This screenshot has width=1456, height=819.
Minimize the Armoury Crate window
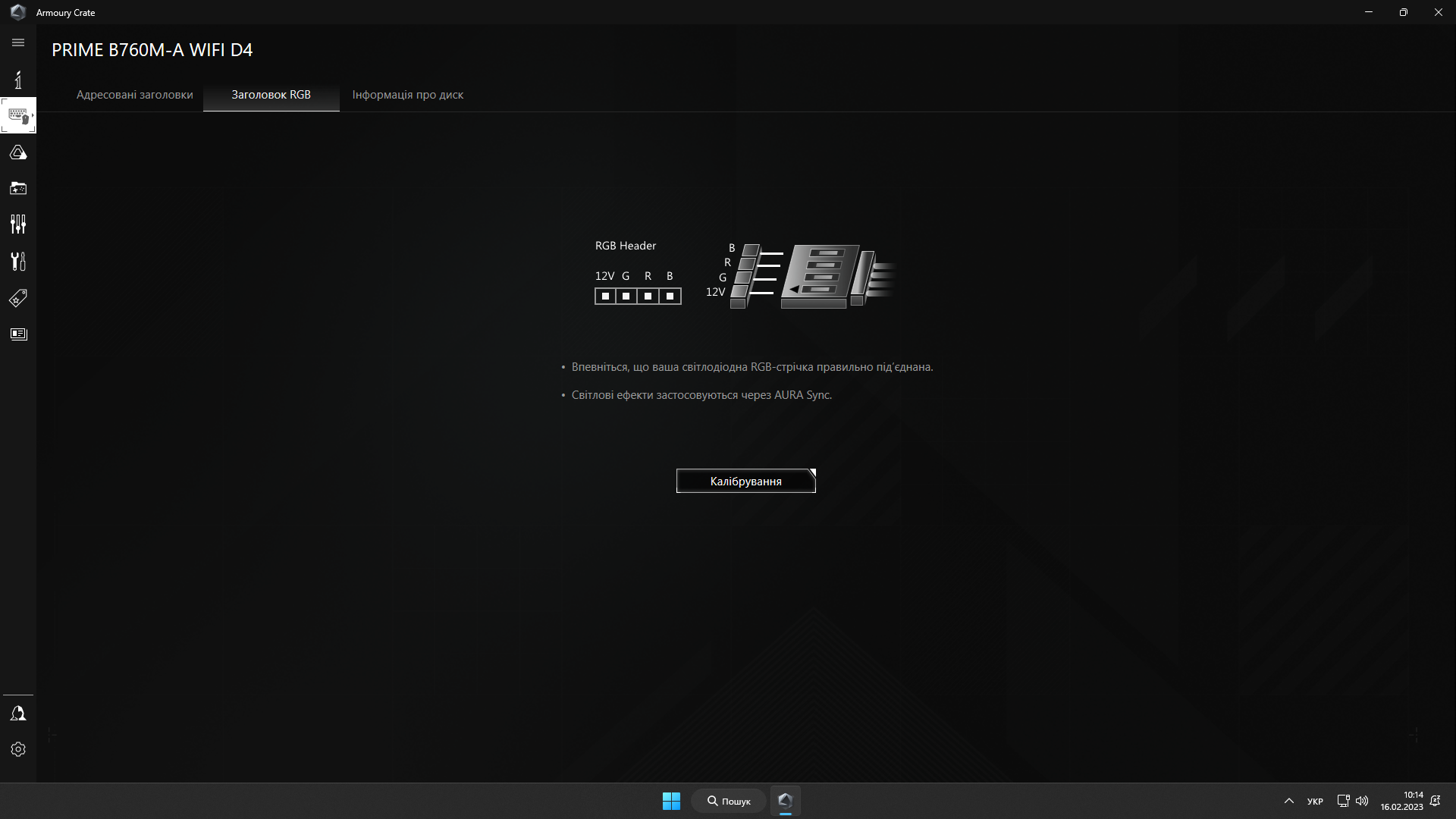(x=1369, y=12)
